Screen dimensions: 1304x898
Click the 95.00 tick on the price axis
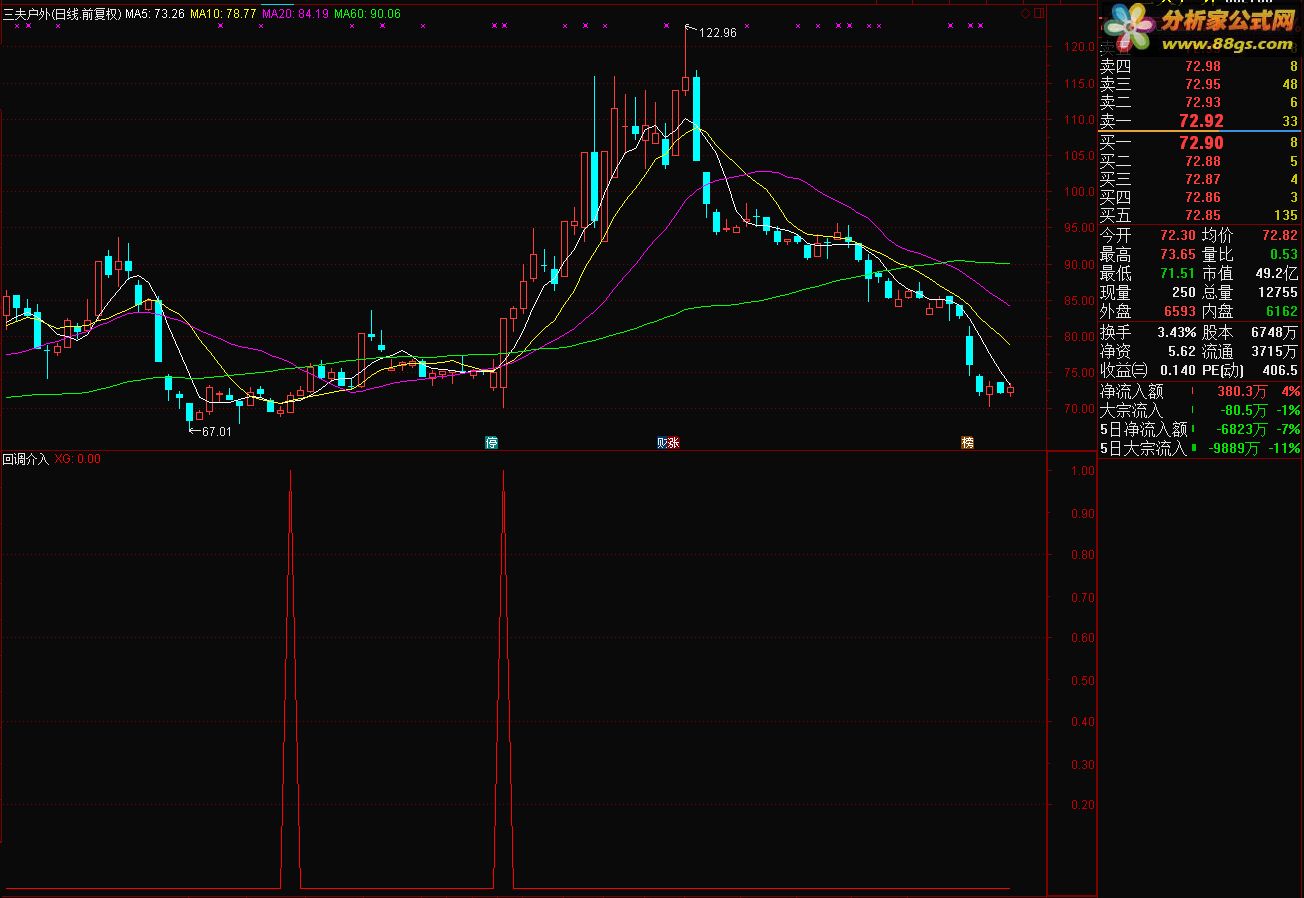point(1079,227)
